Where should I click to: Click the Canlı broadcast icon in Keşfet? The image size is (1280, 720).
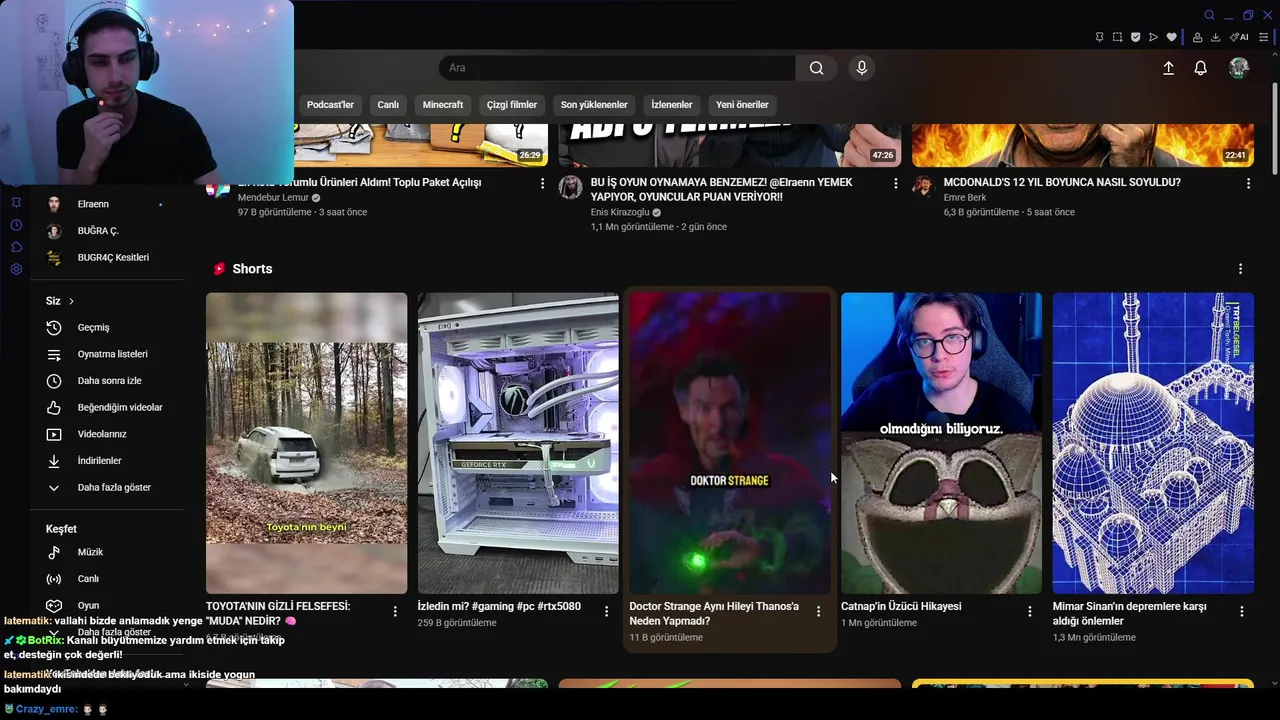coord(54,579)
